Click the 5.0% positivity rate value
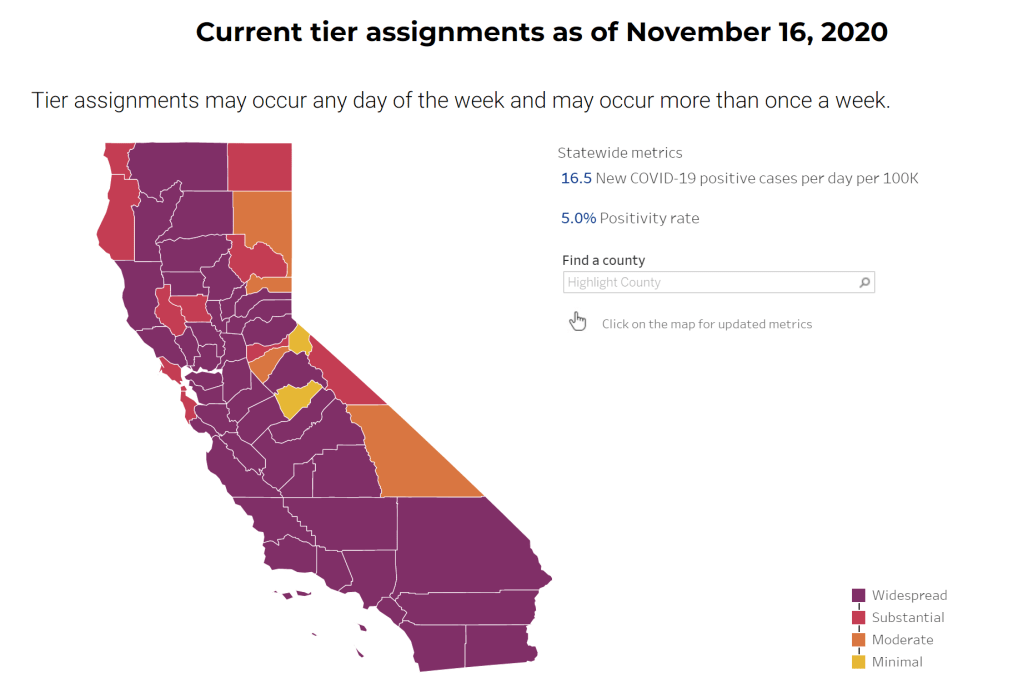The height and width of the screenshot is (687, 1023). click(578, 218)
